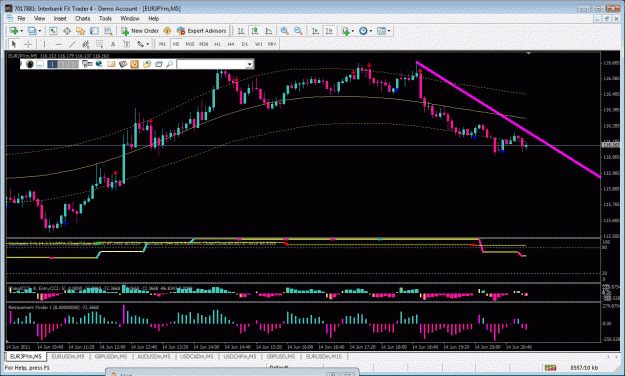Select the Text Label tool

tap(127, 44)
